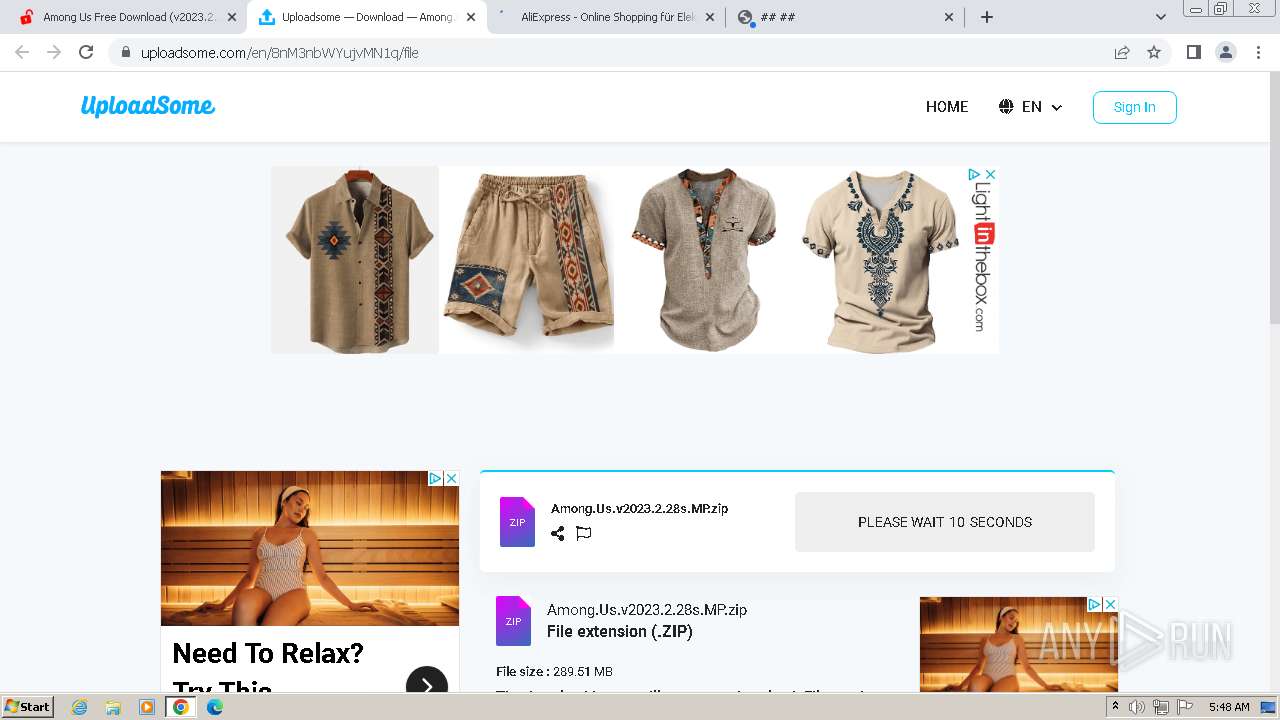Image resolution: width=1280 pixels, height=720 pixels.
Task: Click the UploadSome logo
Action: pyautogui.click(x=148, y=106)
